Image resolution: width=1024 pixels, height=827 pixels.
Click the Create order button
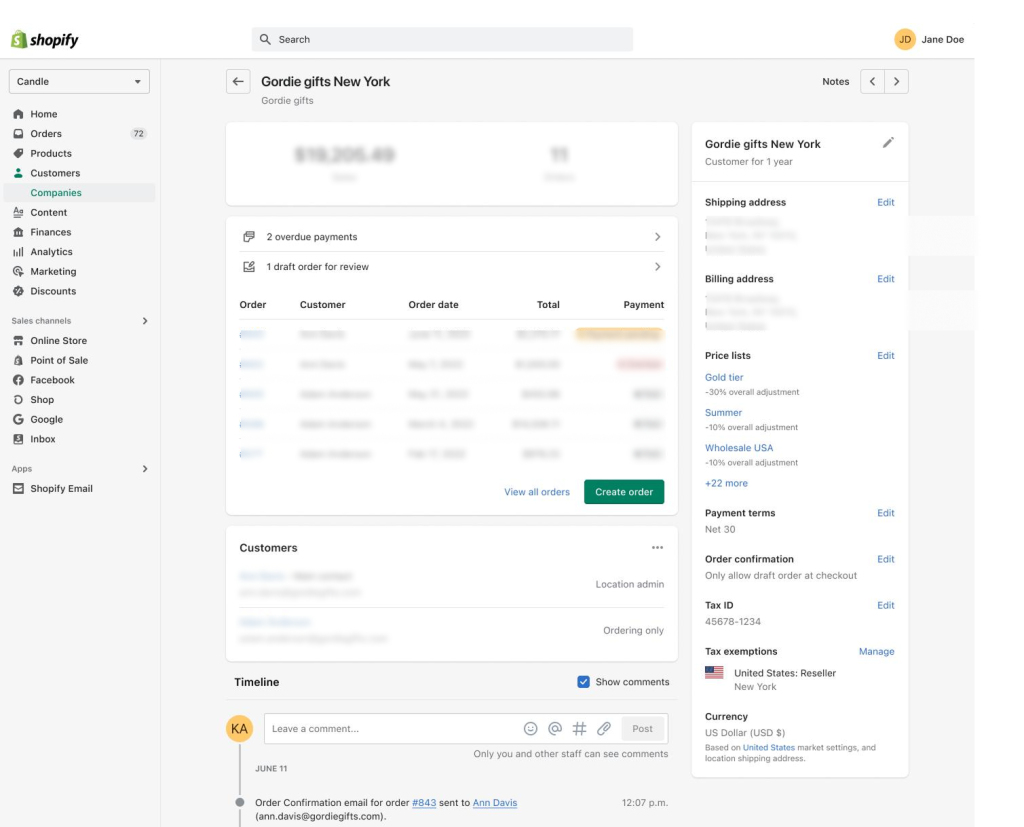point(624,491)
